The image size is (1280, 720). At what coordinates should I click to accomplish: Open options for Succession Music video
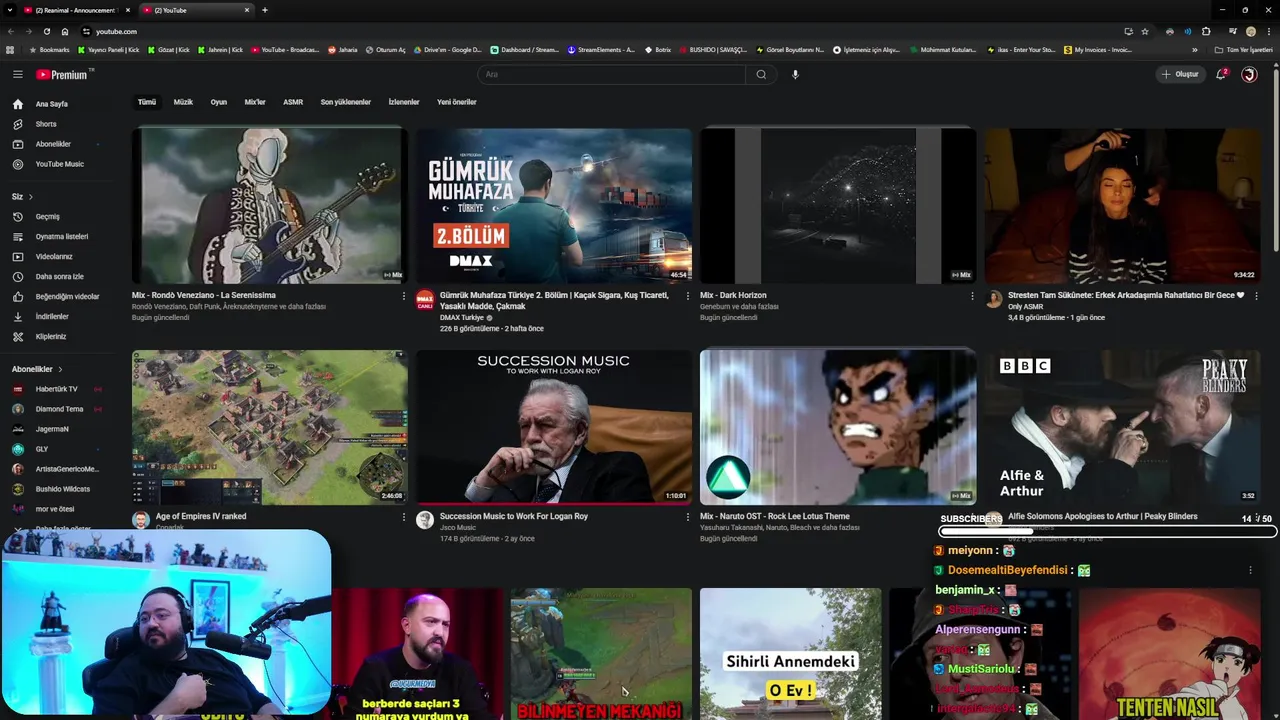[x=687, y=517]
